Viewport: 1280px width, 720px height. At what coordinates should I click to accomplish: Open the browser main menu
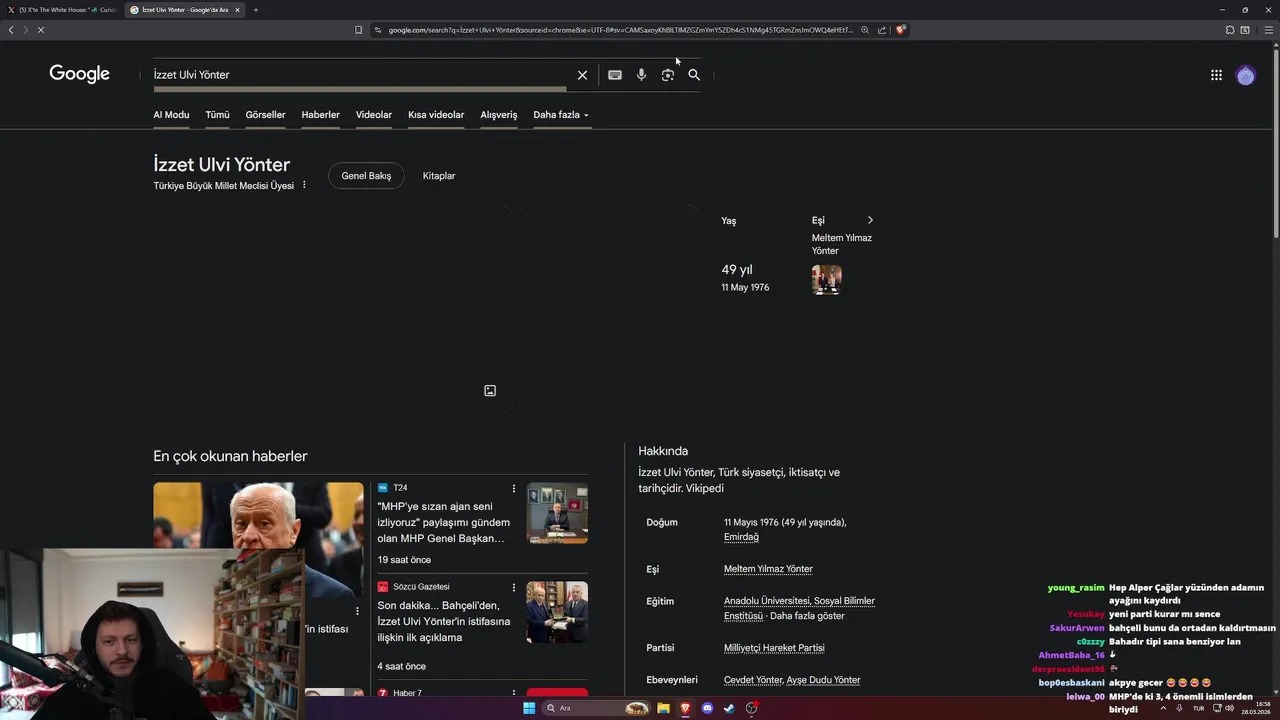(1267, 30)
